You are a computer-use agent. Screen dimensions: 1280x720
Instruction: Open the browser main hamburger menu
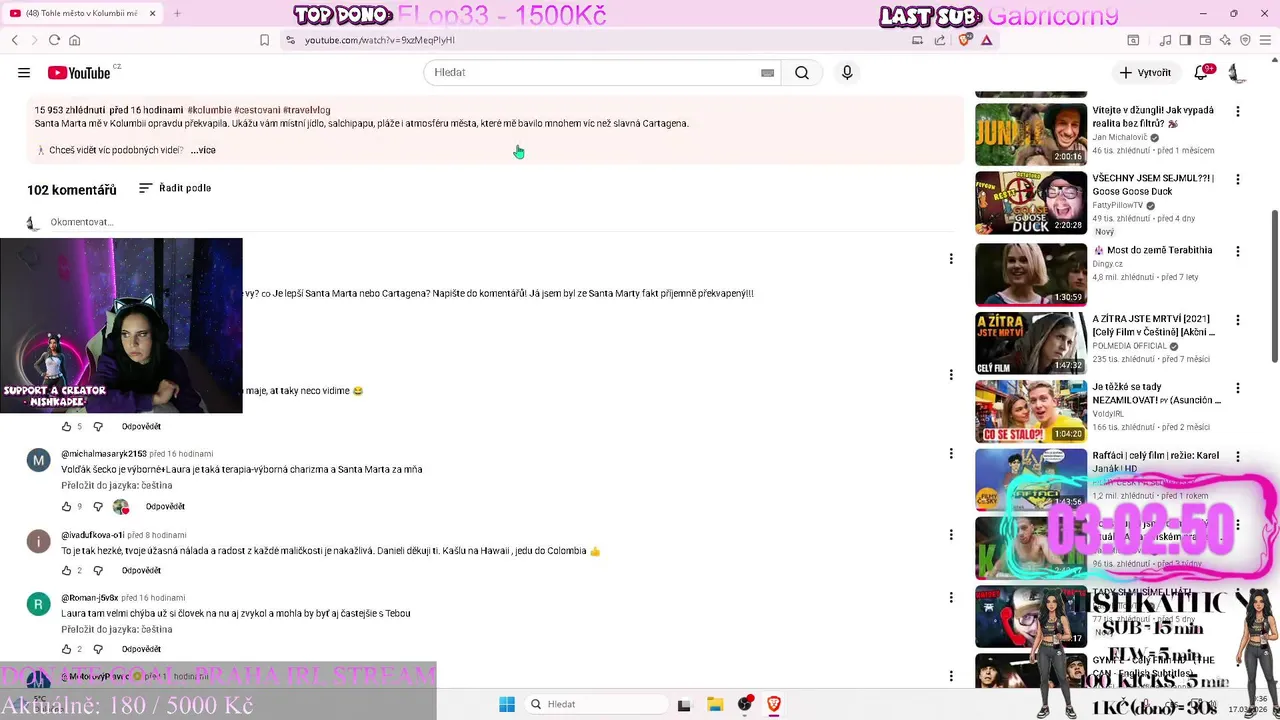coord(1265,40)
